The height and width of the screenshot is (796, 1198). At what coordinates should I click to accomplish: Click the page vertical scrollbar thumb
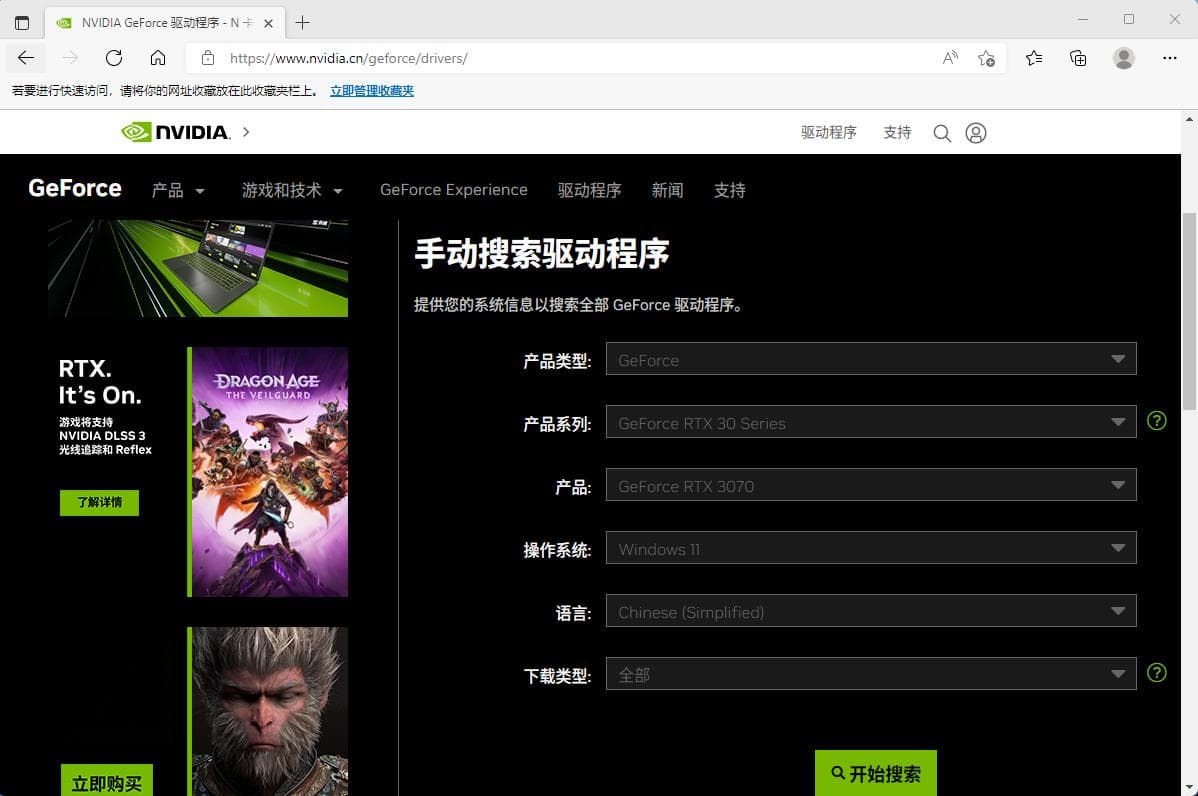click(x=1190, y=311)
